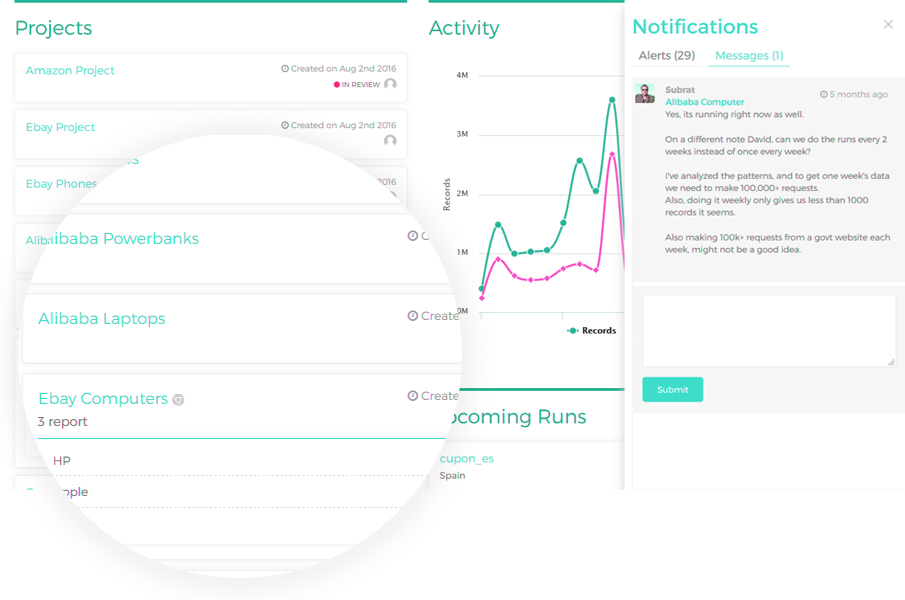Open the Alibaba Laptops project
This screenshot has width=905, height=600.
coord(102,318)
